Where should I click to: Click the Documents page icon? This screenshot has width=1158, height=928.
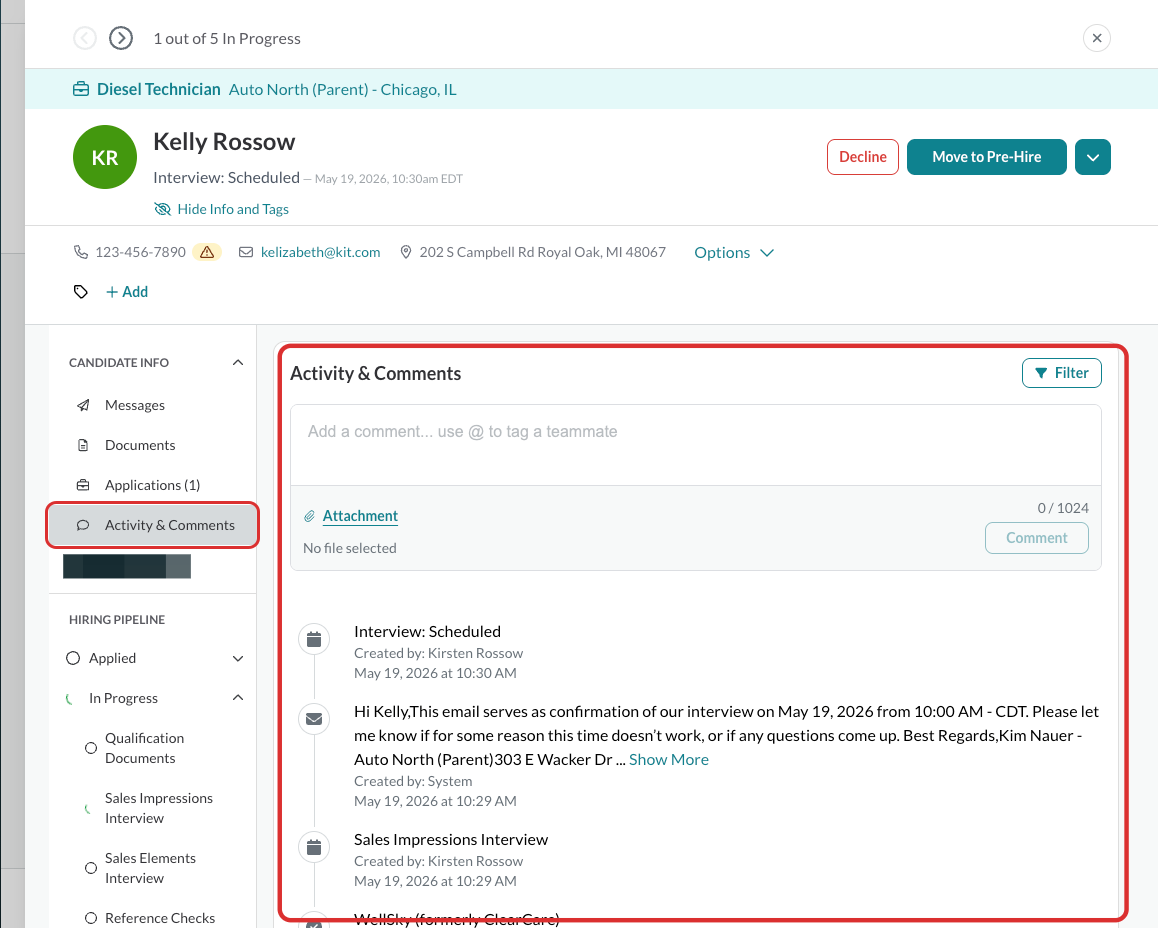[83, 445]
